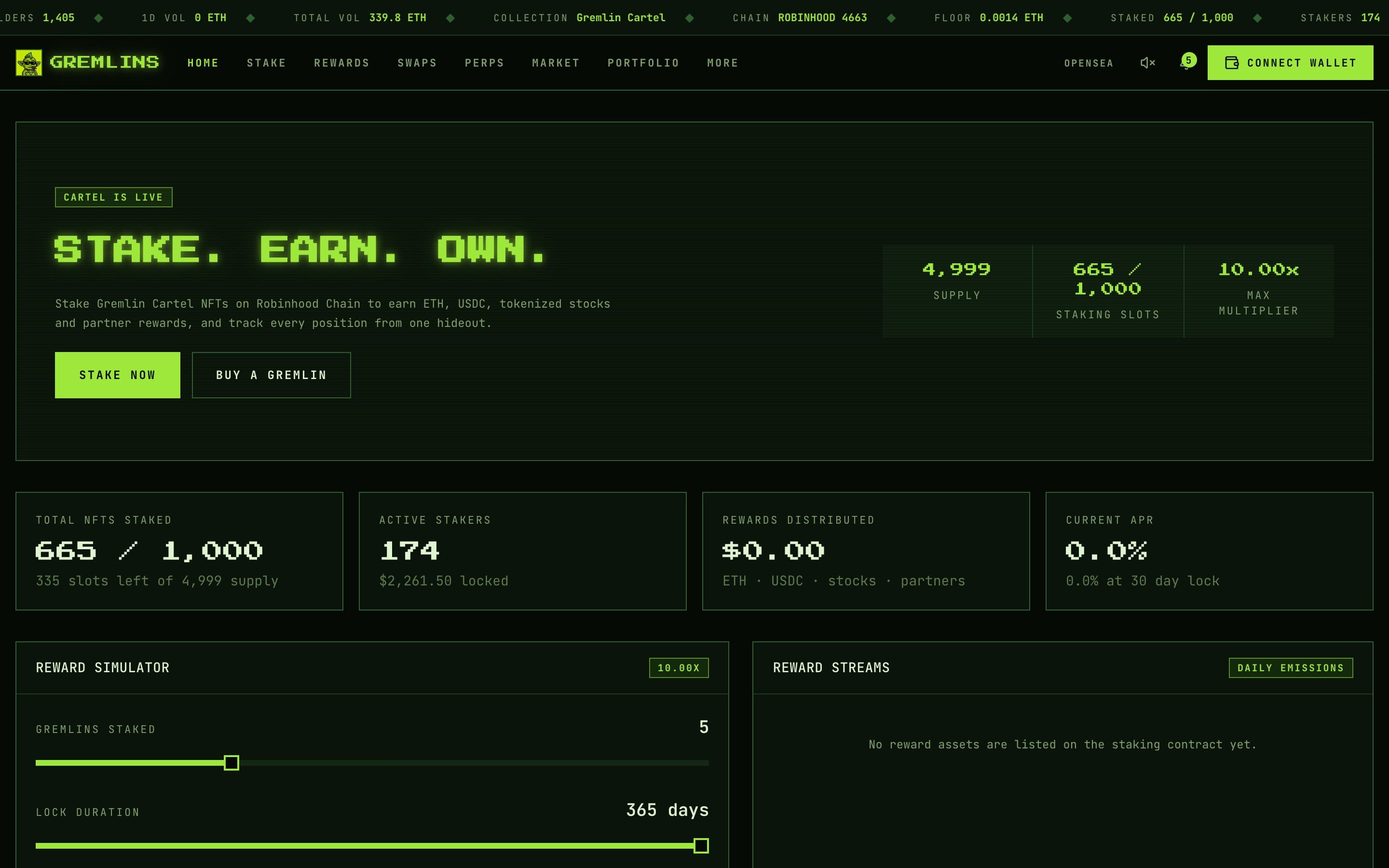Click the ticker Collection Gremlin Cartel entry
This screenshot has width=1389, height=868.
580,18
